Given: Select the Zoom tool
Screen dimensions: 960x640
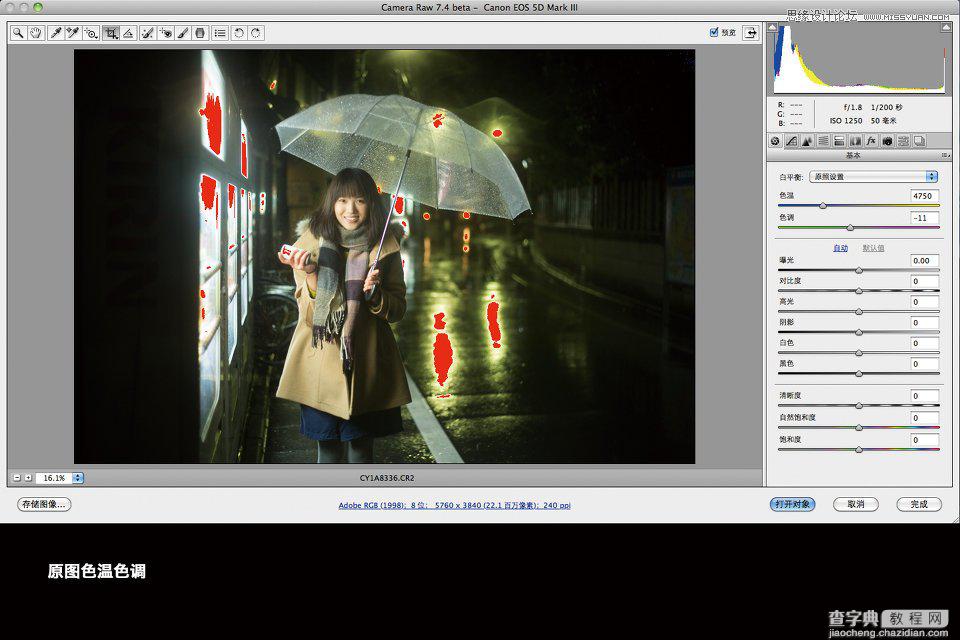Looking at the screenshot, I should (18, 33).
